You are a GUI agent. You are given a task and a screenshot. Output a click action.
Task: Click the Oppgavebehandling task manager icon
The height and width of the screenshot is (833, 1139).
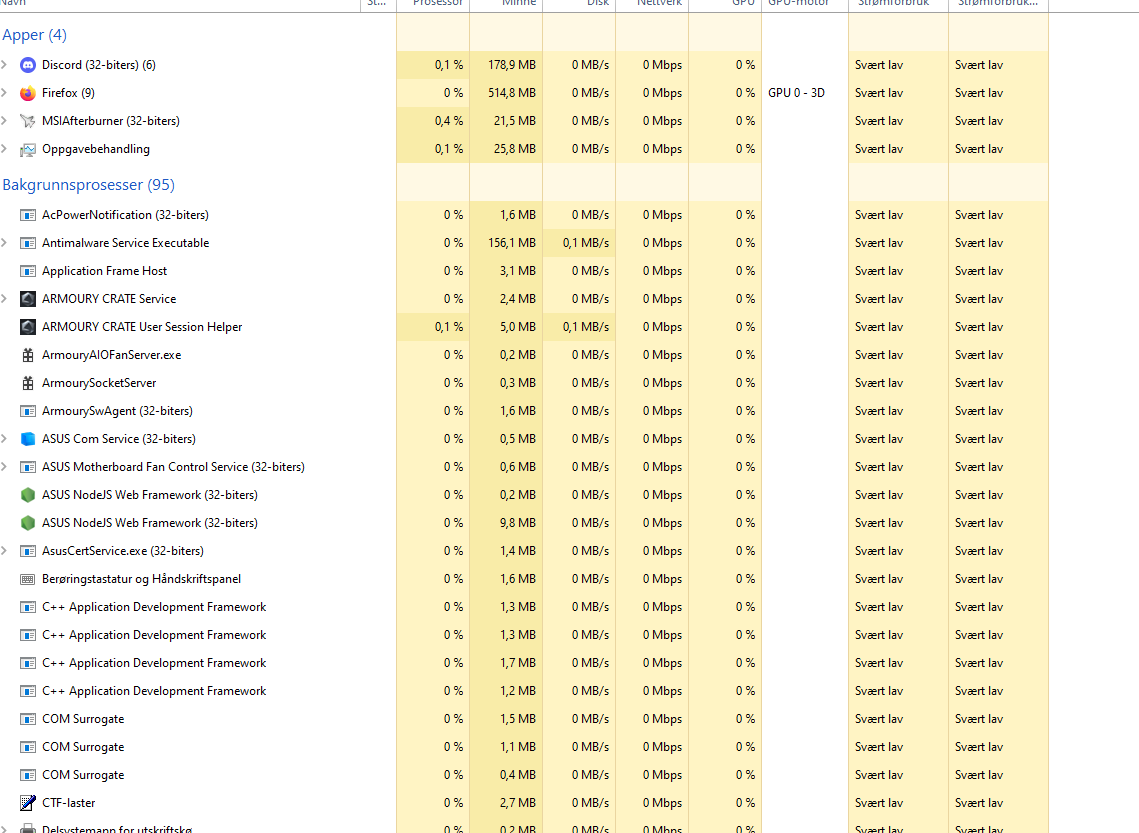pos(28,150)
